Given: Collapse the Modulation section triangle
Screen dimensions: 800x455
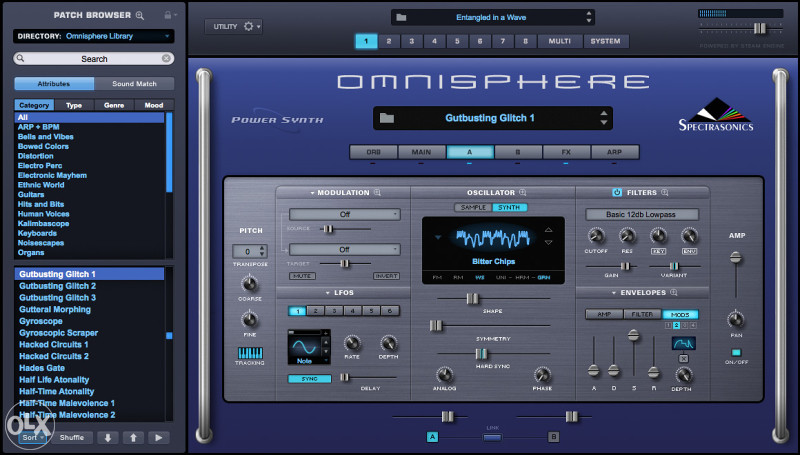Looking at the screenshot, I should click(312, 193).
